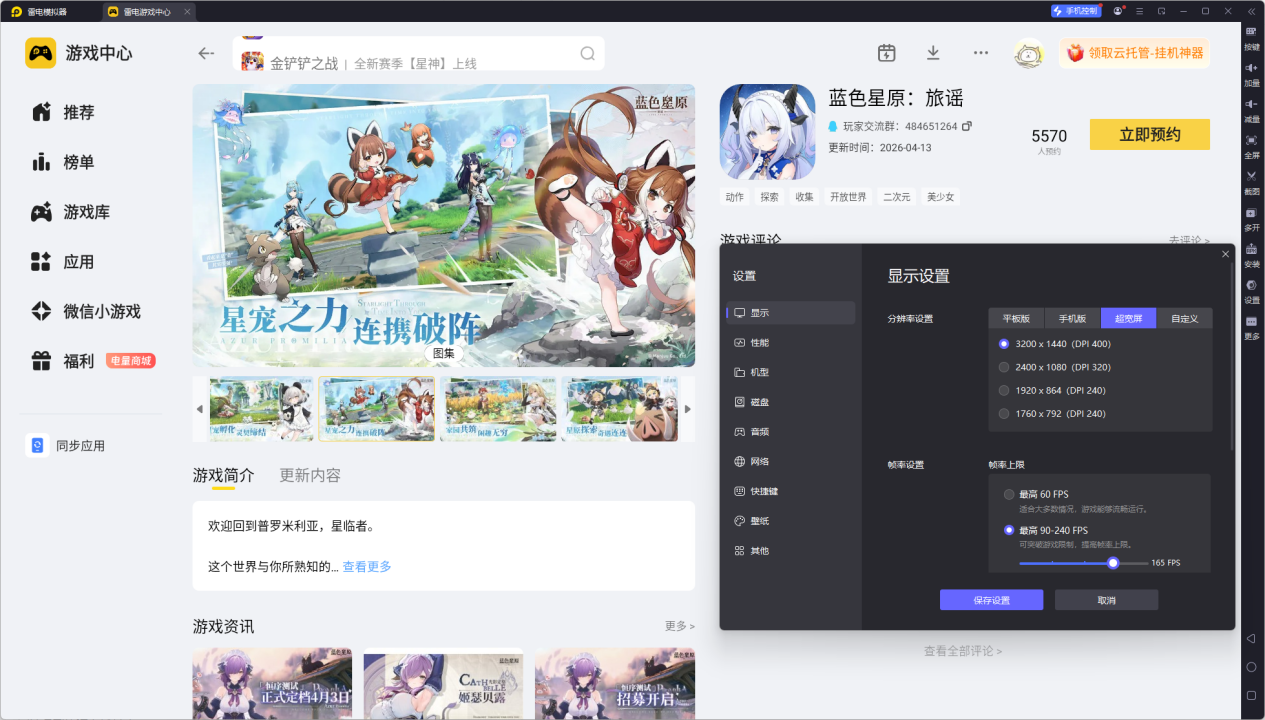The image size is (1265, 720).
Task: Click the 保存设置 button
Action: 991,600
